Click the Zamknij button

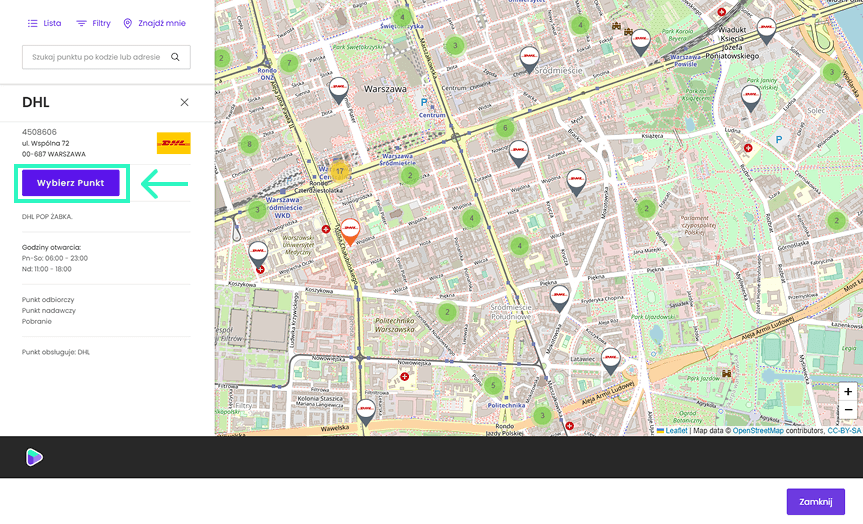tap(815, 502)
